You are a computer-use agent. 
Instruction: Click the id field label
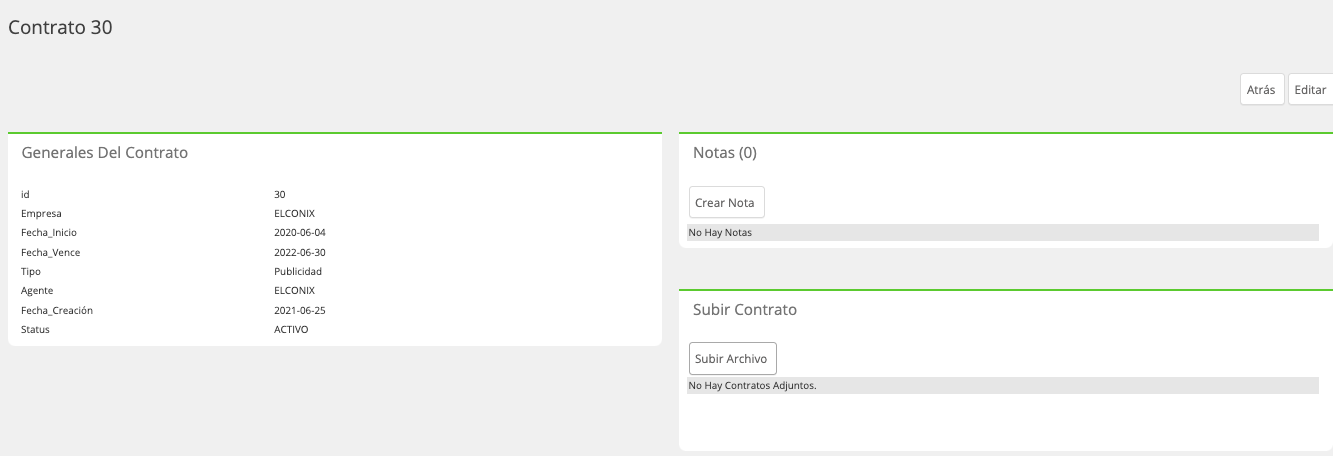point(25,194)
